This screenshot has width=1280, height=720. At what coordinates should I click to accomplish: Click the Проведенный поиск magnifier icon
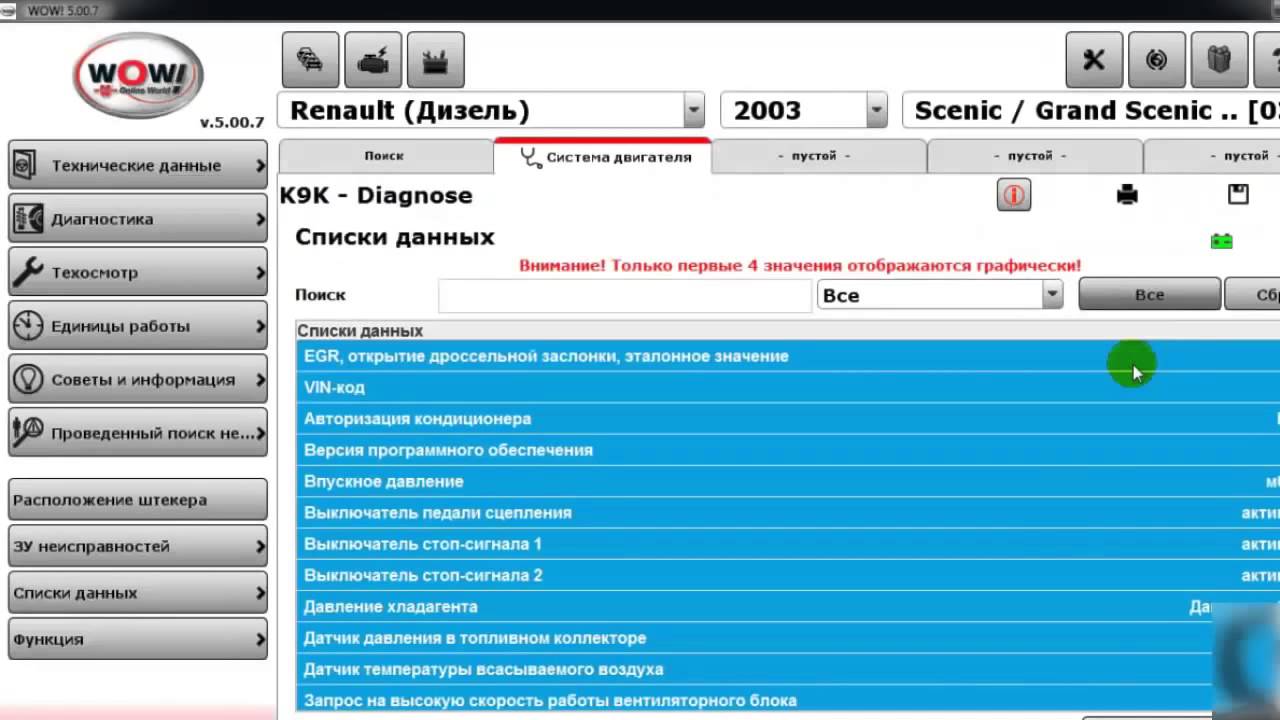(x=28, y=433)
